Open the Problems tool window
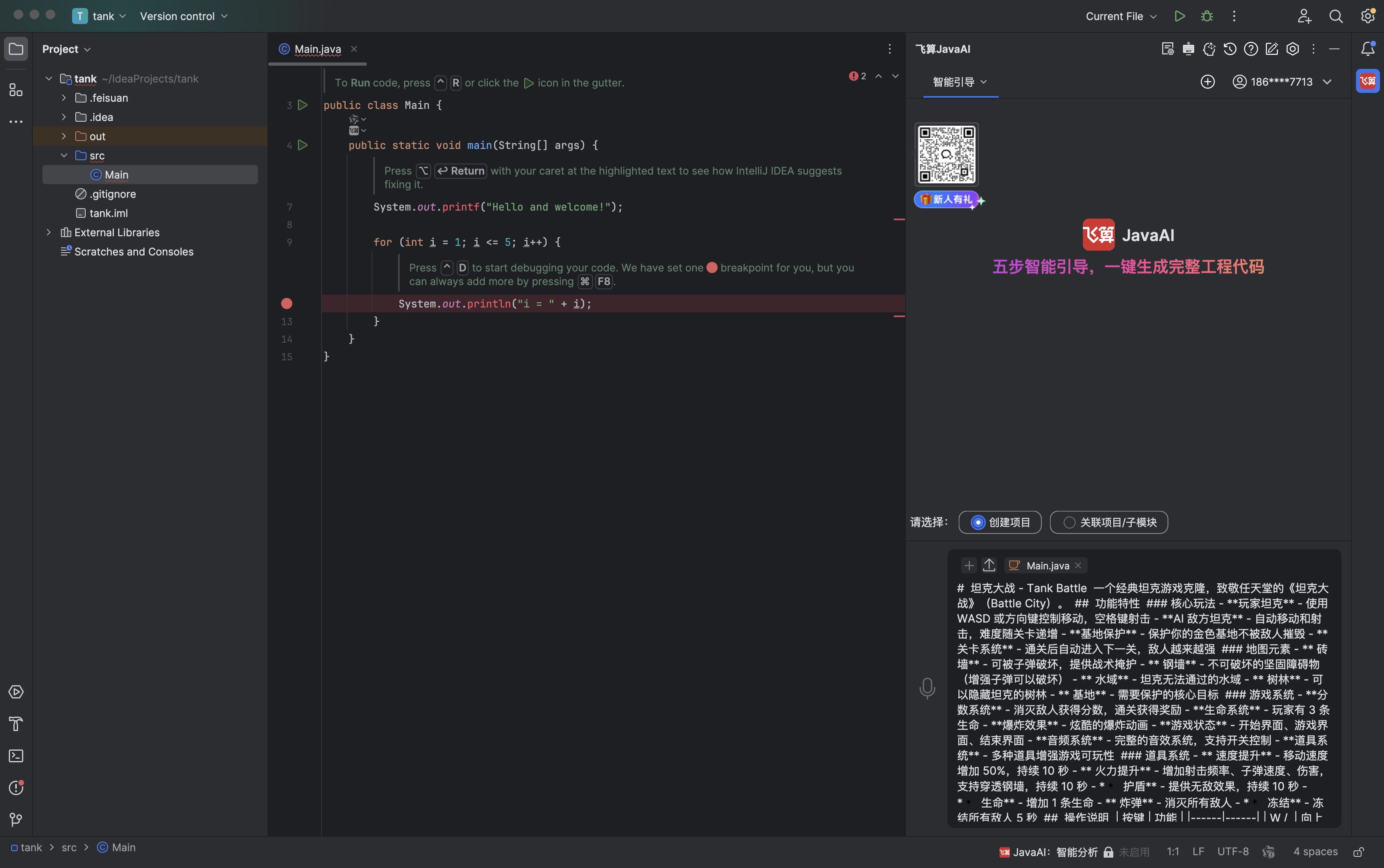 coord(16,788)
